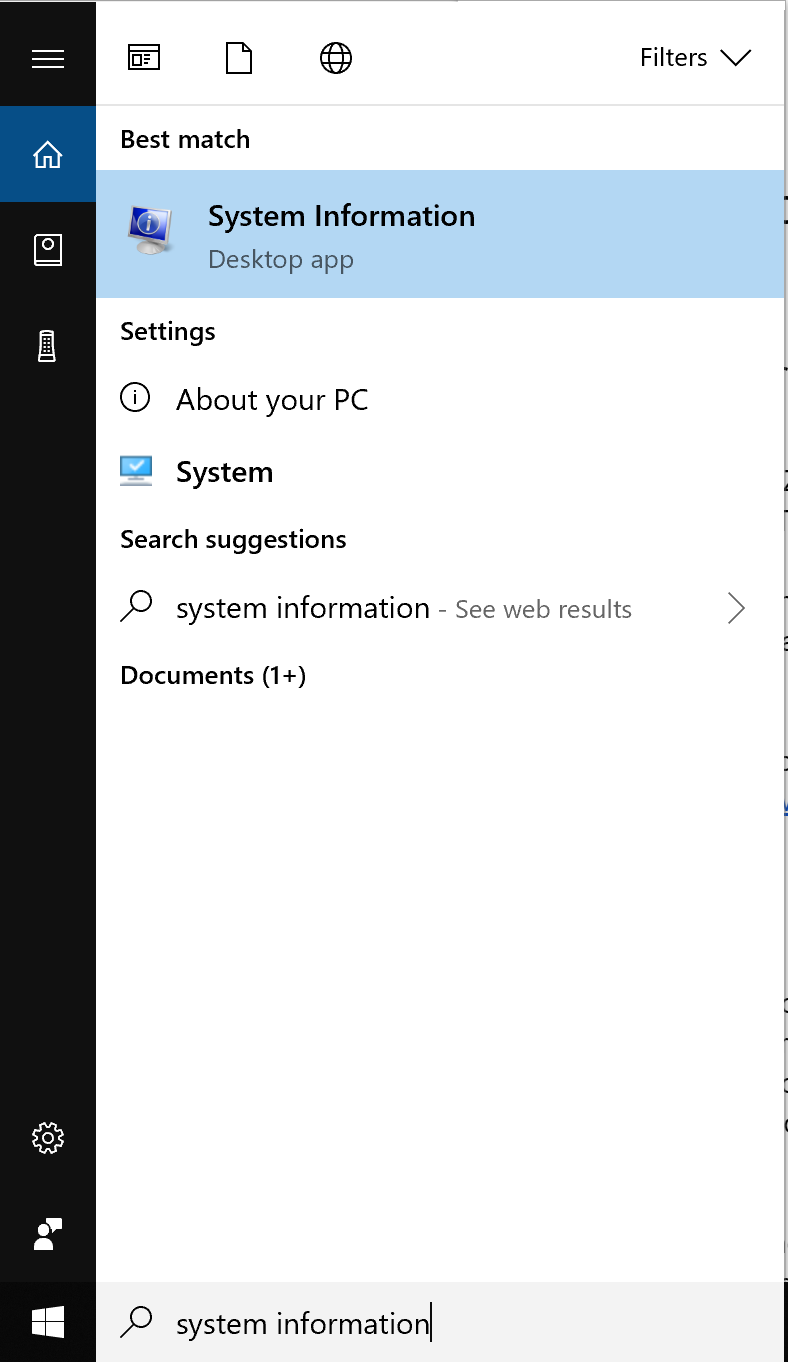The width and height of the screenshot is (788, 1362).
Task: Open the Windows Start button
Action: point(48,1322)
